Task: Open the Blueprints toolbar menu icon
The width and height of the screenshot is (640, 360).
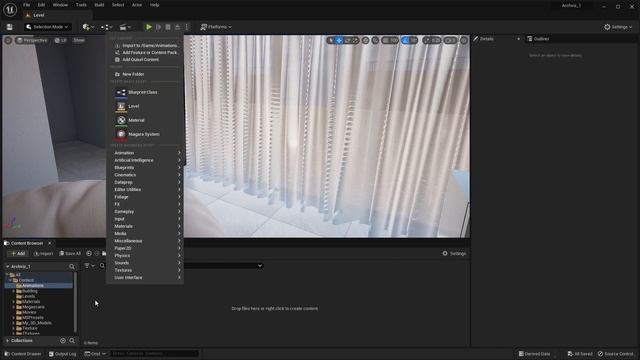Action: [106, 27]
